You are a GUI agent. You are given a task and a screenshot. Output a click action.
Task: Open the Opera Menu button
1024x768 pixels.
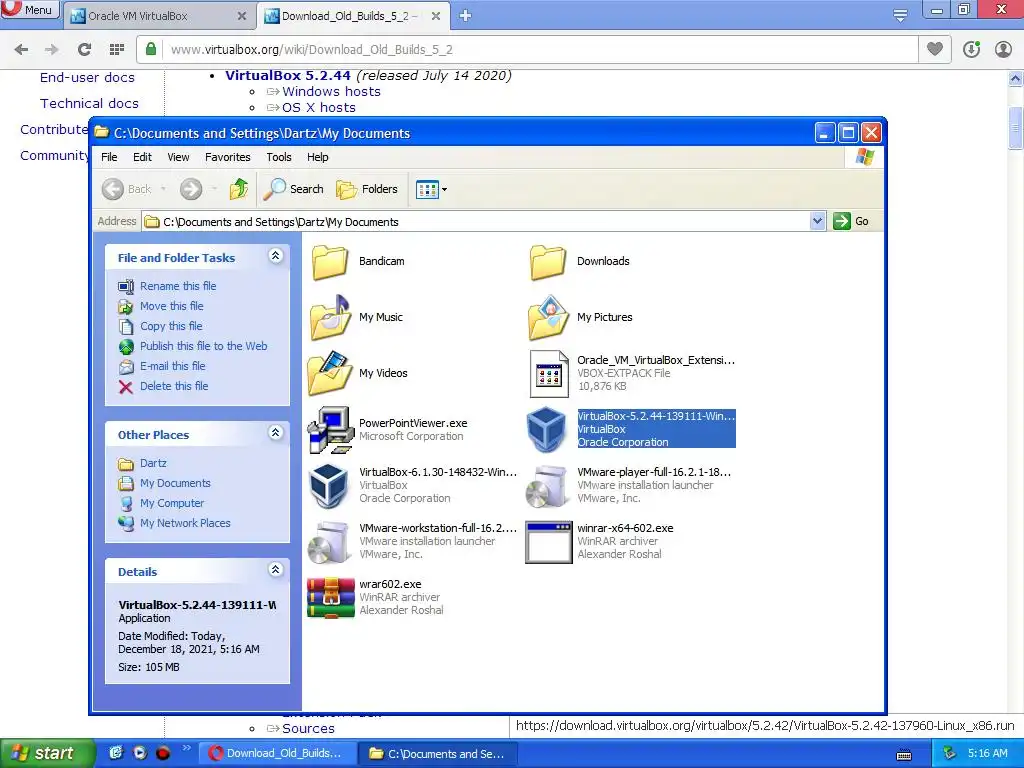29,10
